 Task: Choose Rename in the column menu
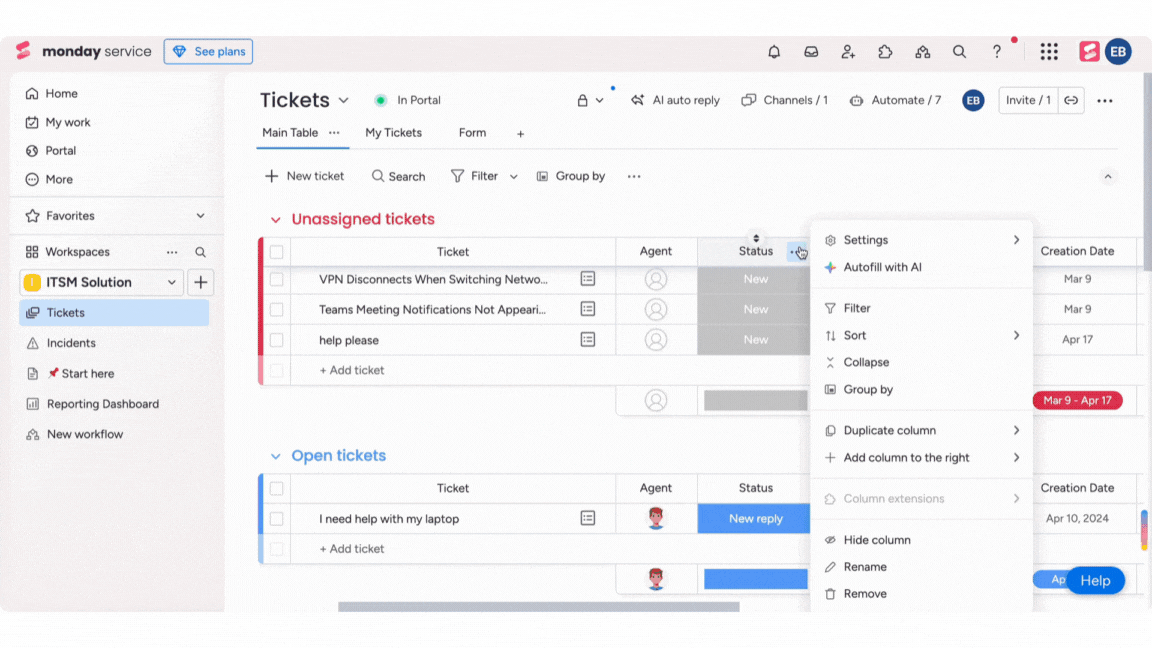click(922, 567)
